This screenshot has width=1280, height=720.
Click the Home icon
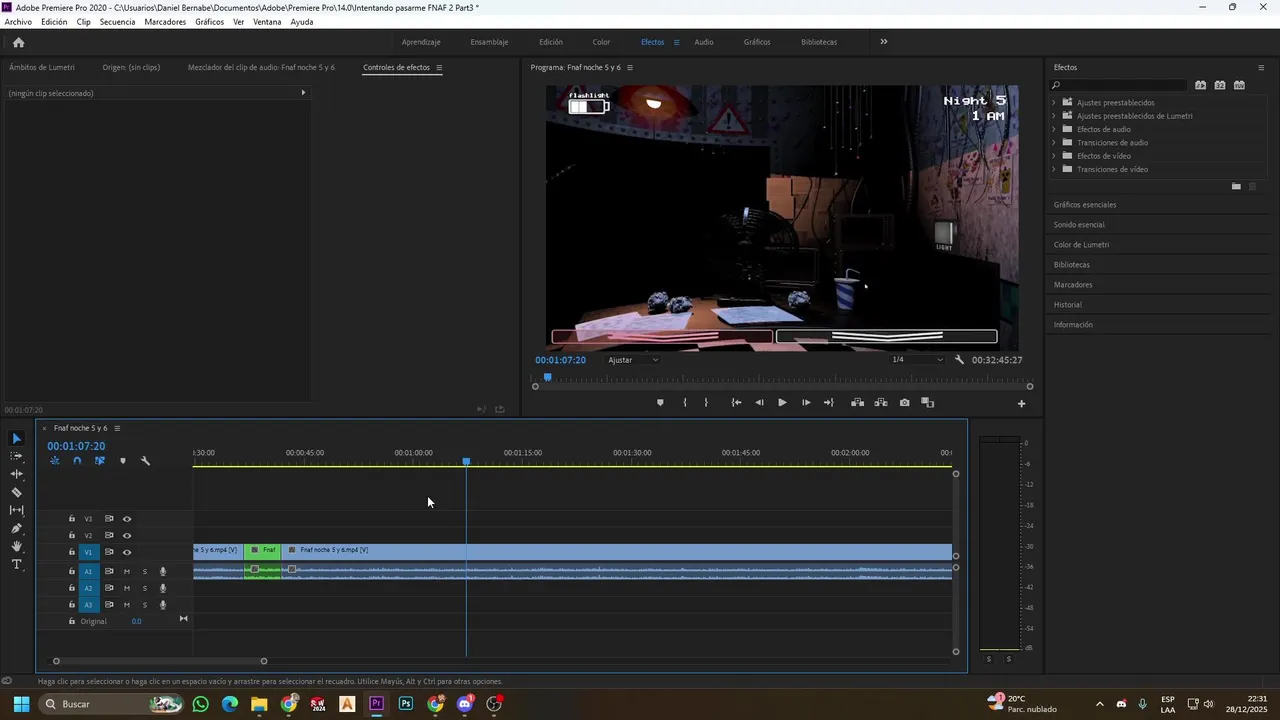18,42
